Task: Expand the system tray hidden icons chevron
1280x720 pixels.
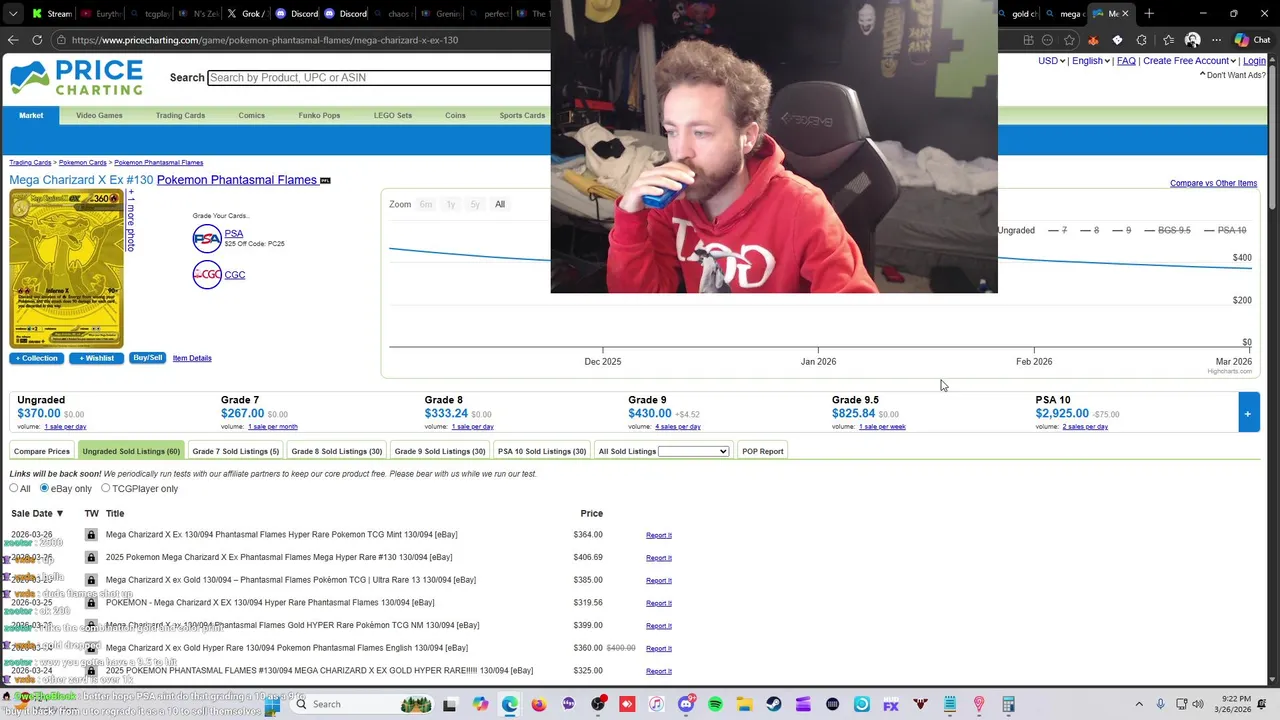Action: tap(1139, 704)
